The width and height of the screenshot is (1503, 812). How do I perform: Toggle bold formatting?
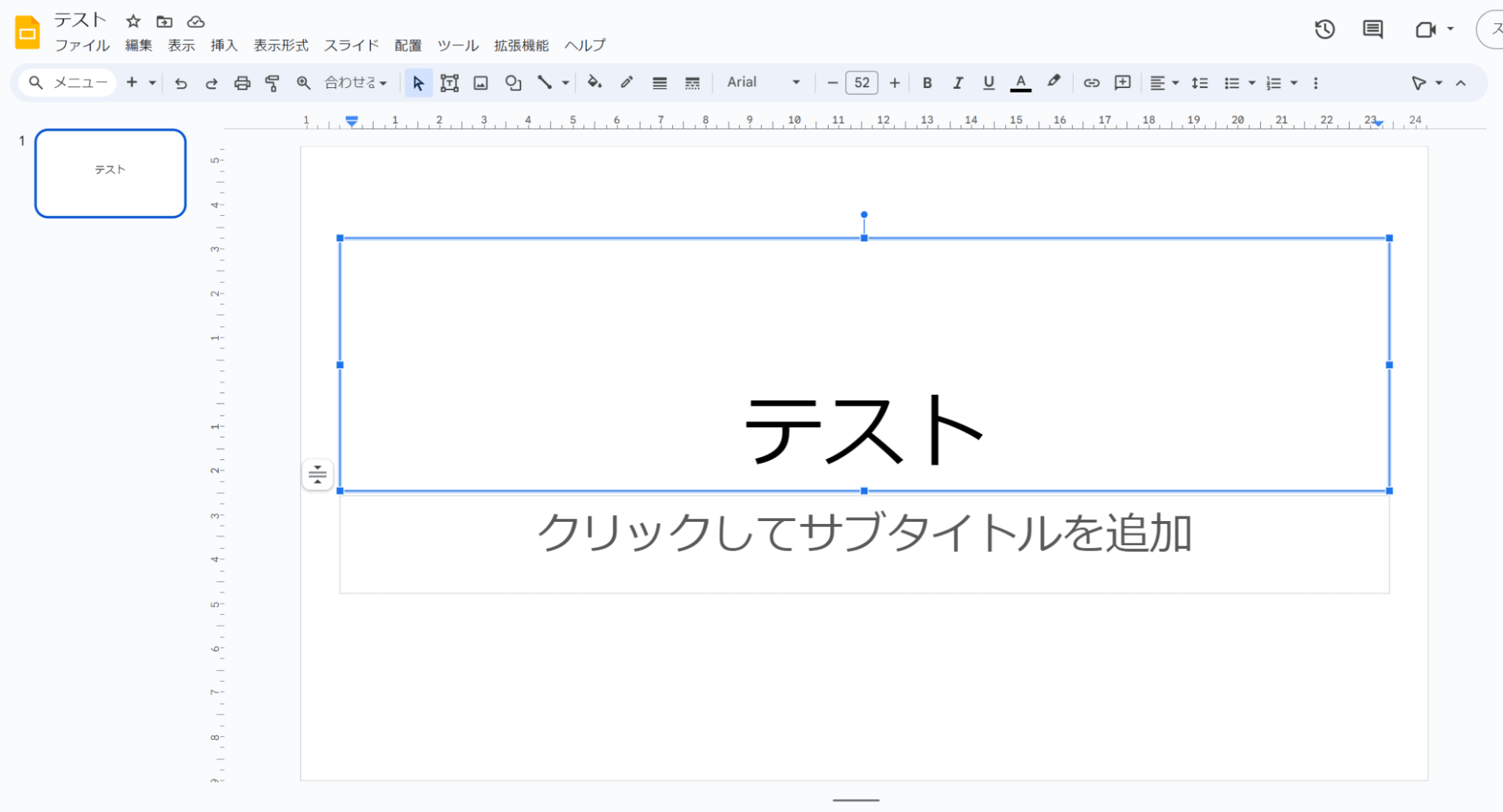tap(927, 83)
